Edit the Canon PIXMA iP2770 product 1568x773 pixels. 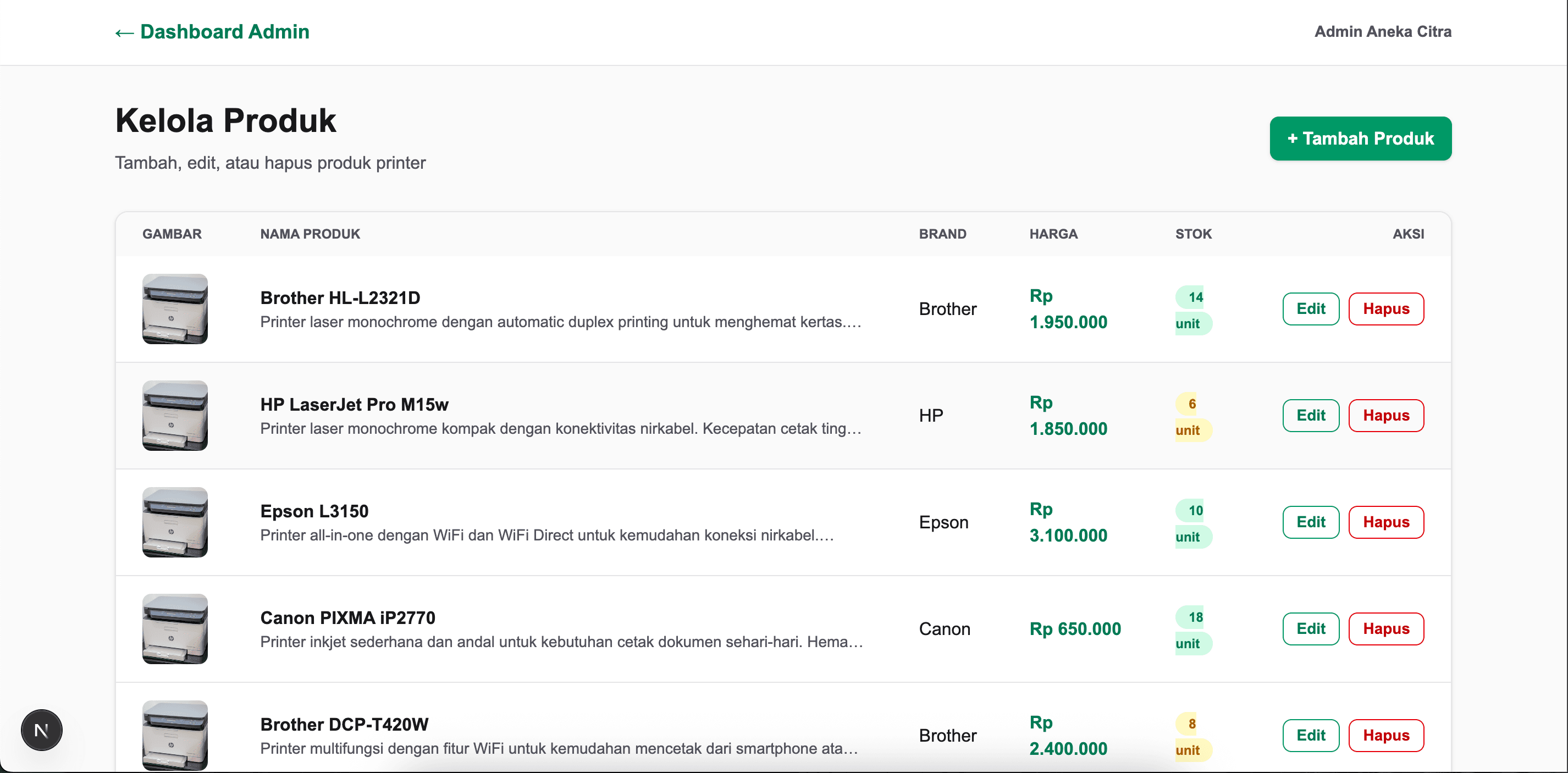(x=1311, y=628)
